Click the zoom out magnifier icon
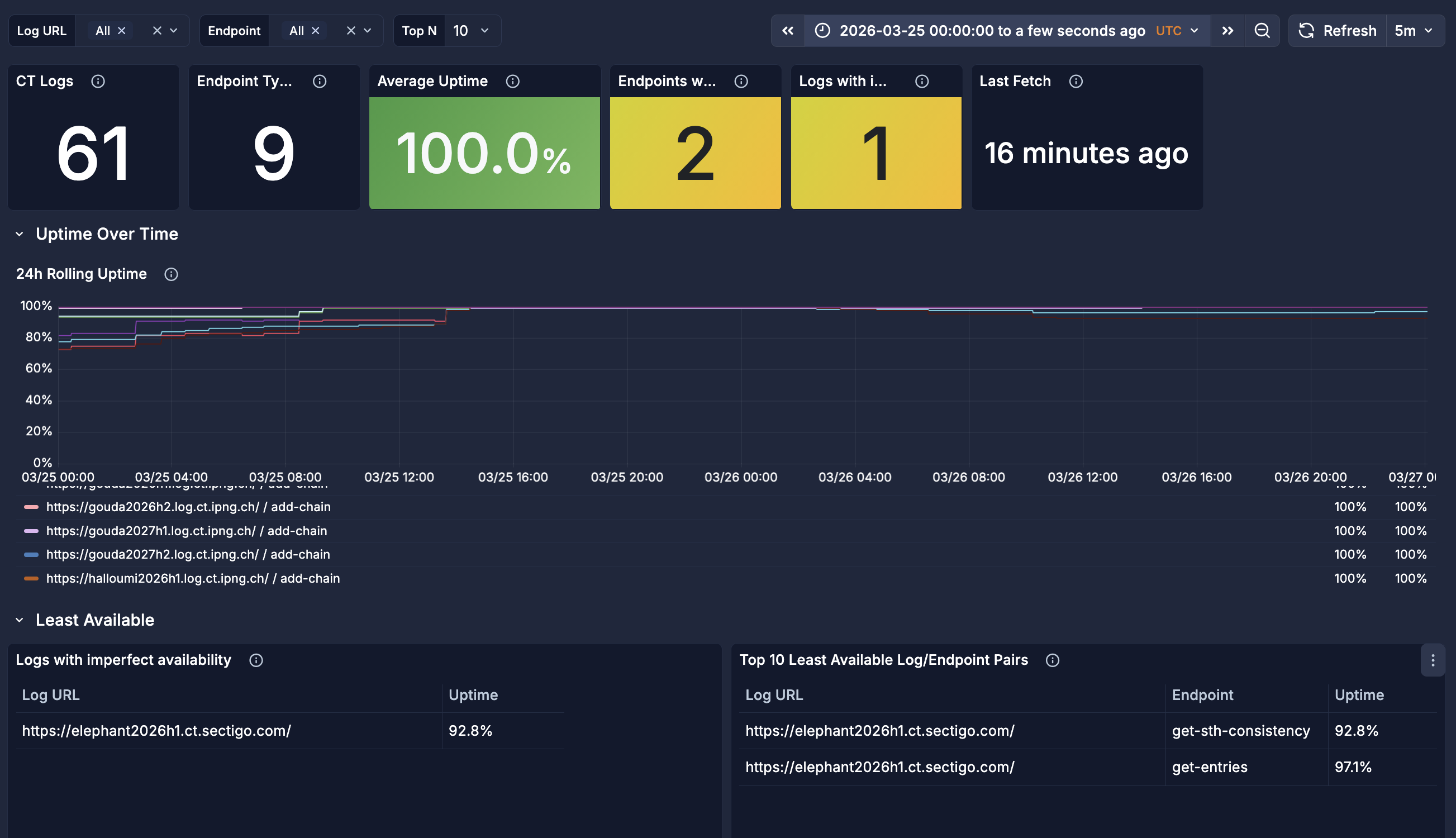This screenshot has height=838, width=1456. click(x=1262, y=31)
